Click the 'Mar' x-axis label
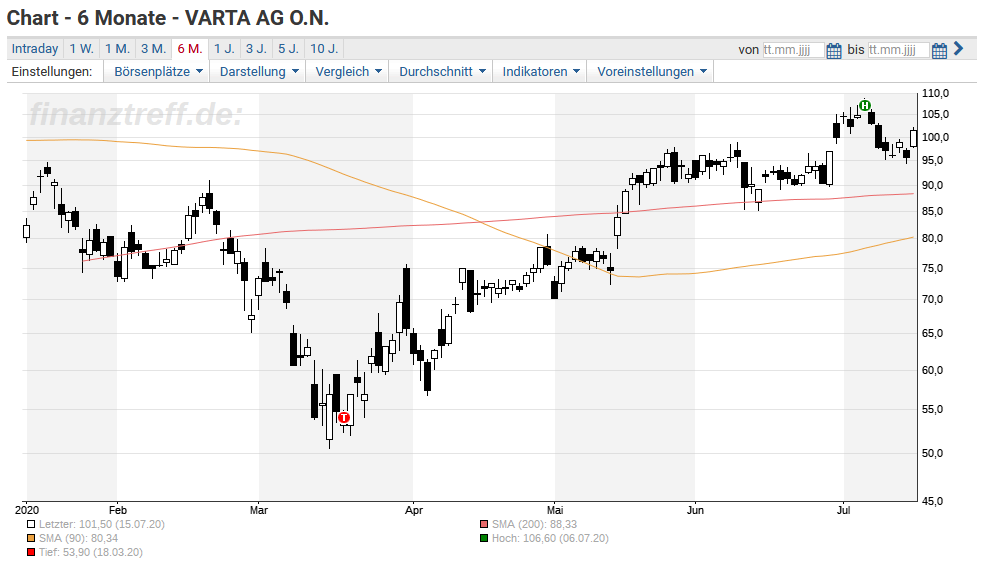 tap(258, 510)
